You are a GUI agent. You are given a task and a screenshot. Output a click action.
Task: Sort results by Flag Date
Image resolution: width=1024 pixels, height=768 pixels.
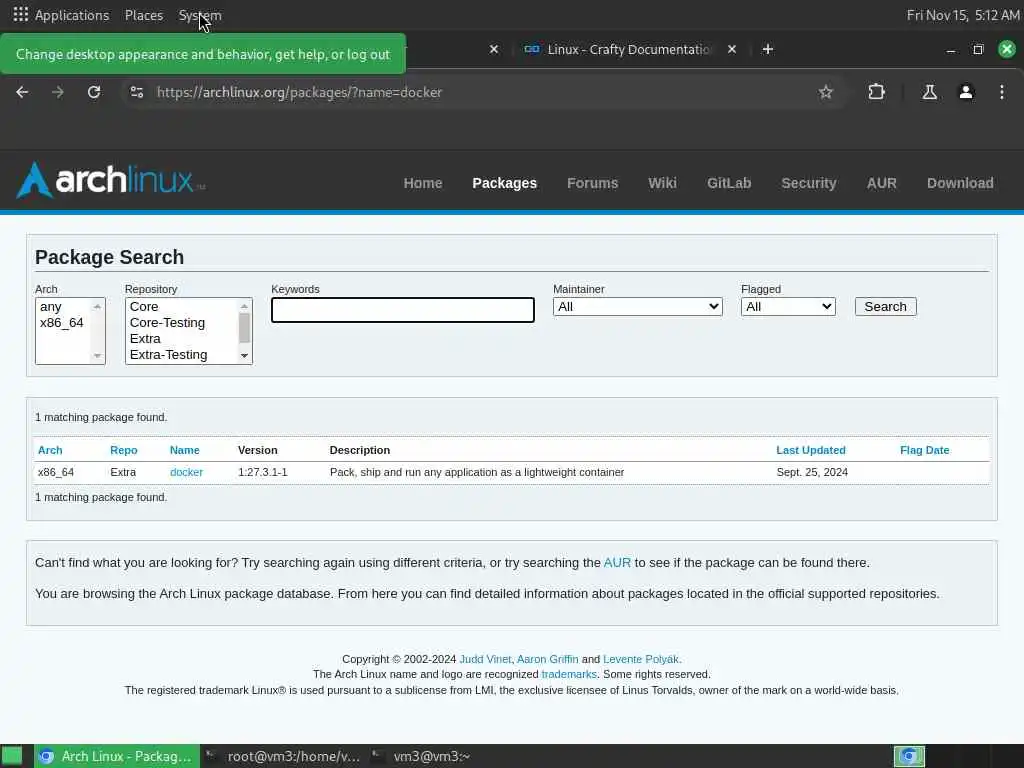pyautogui.click(x=925, y=450)
